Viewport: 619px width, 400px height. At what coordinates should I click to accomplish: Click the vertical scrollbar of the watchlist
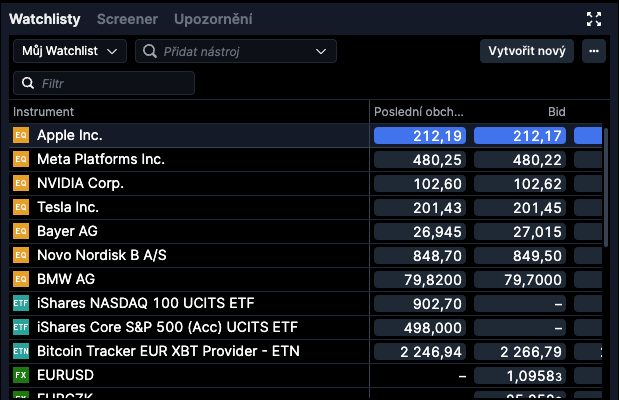605,190
